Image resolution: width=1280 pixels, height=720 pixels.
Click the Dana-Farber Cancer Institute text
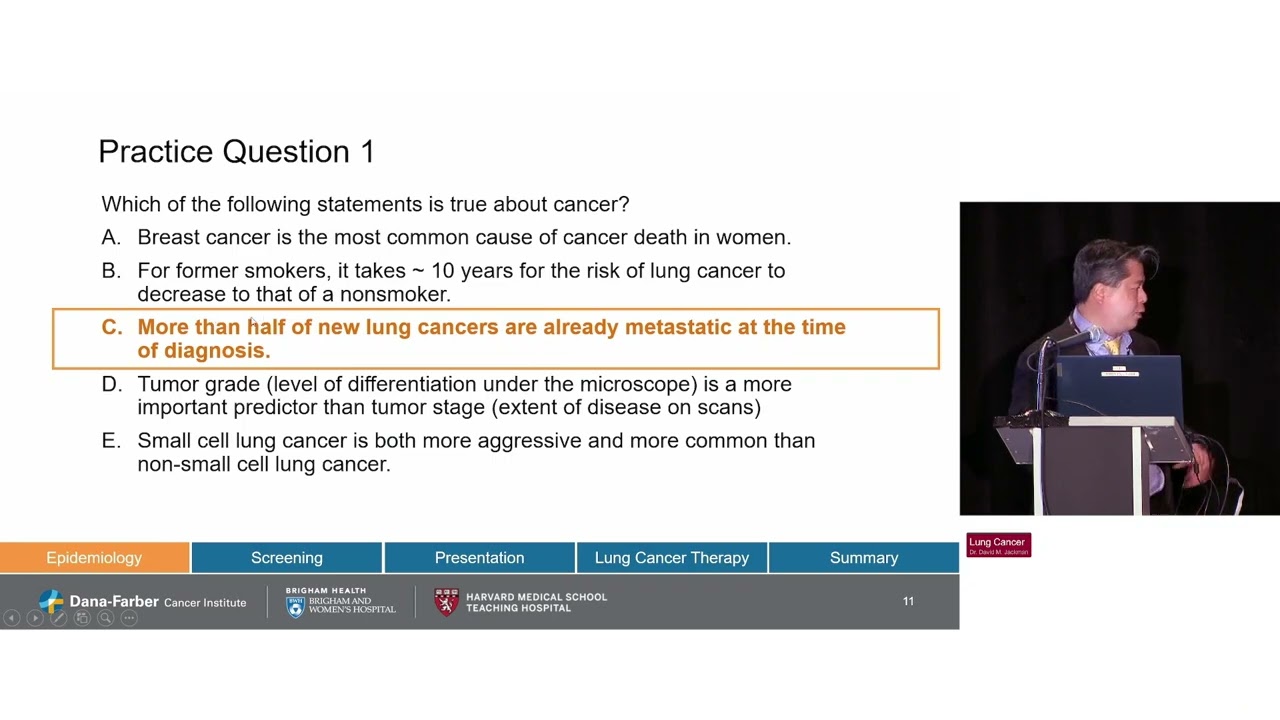click(158, 602)
